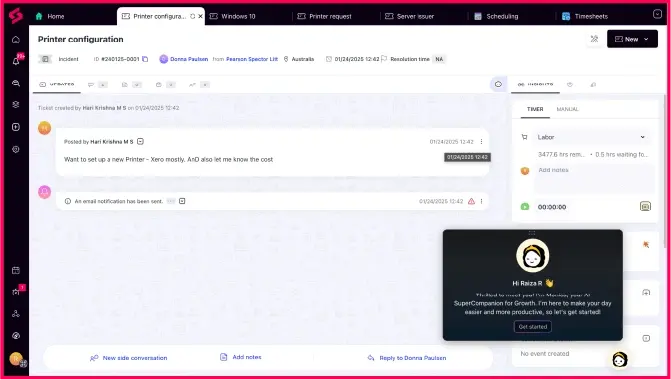Open three-dot menu on email notification row
This screenshot has height=380, width=671.
coord(481,201)
